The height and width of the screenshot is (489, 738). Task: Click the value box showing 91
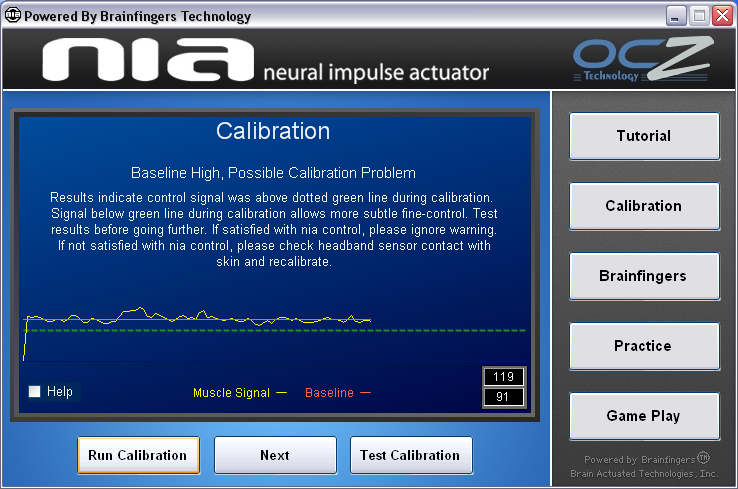pyautogui.click(x=504, y=397)
